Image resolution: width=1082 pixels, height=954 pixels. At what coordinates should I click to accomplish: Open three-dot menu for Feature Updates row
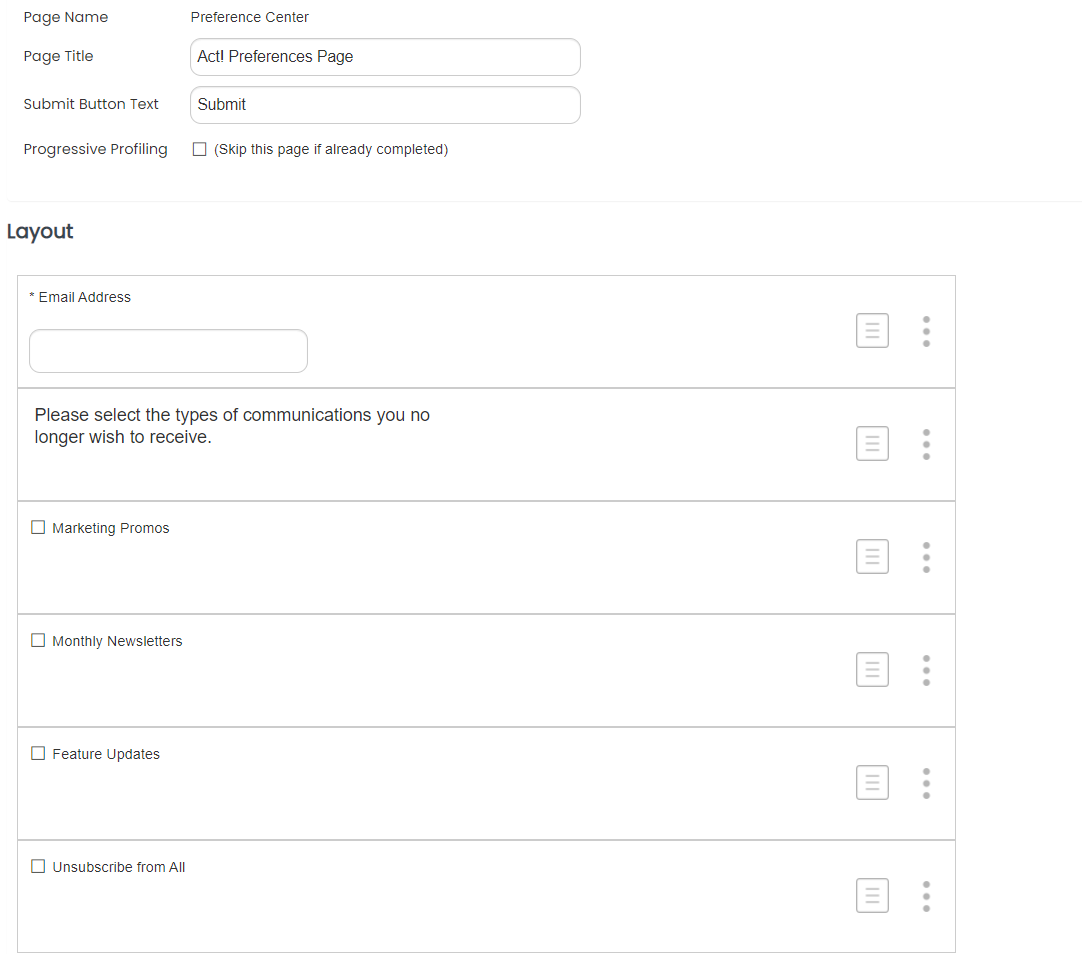point(926,784)
